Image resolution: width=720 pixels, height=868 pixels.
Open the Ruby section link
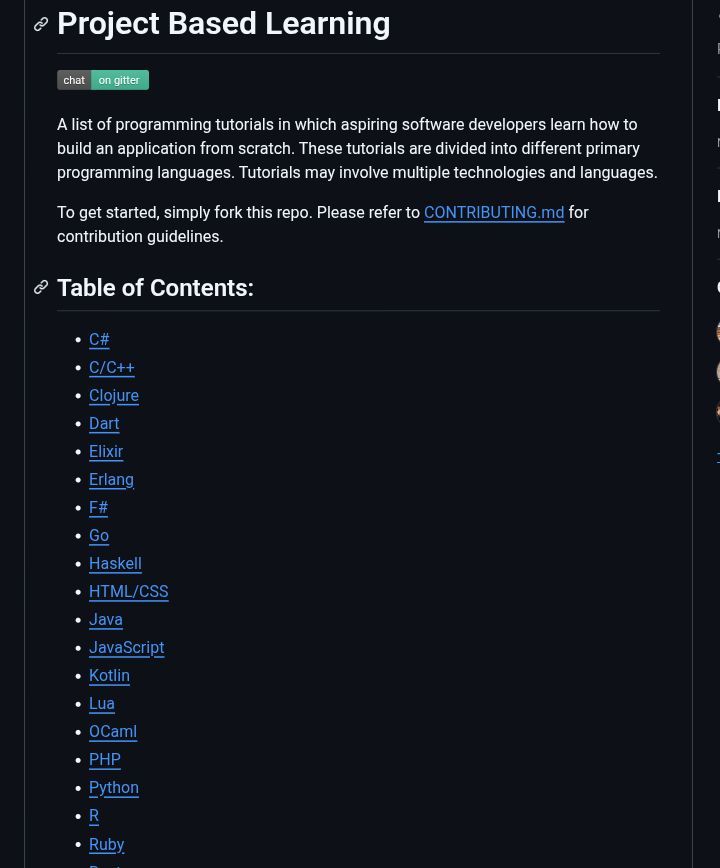click(x=107, y=844)
